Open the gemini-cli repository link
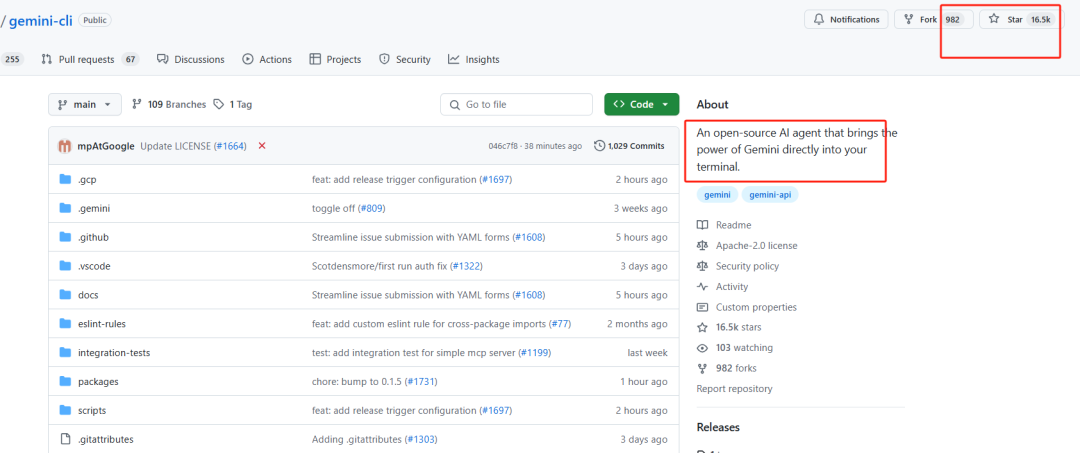 tap(41, 20)
